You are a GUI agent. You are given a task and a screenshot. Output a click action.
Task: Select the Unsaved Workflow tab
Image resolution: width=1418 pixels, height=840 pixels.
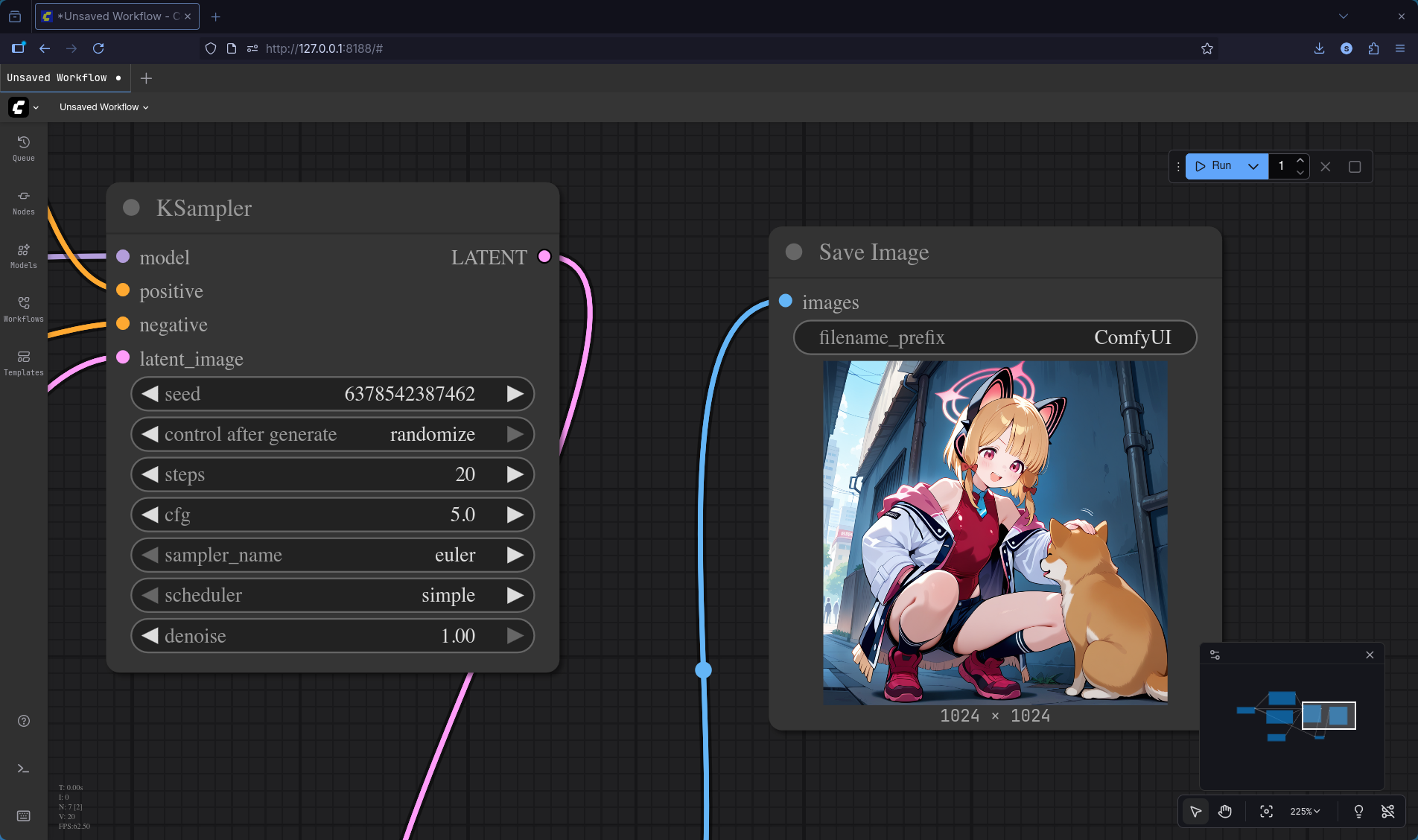pyautogui.click(x=57, y=78)
